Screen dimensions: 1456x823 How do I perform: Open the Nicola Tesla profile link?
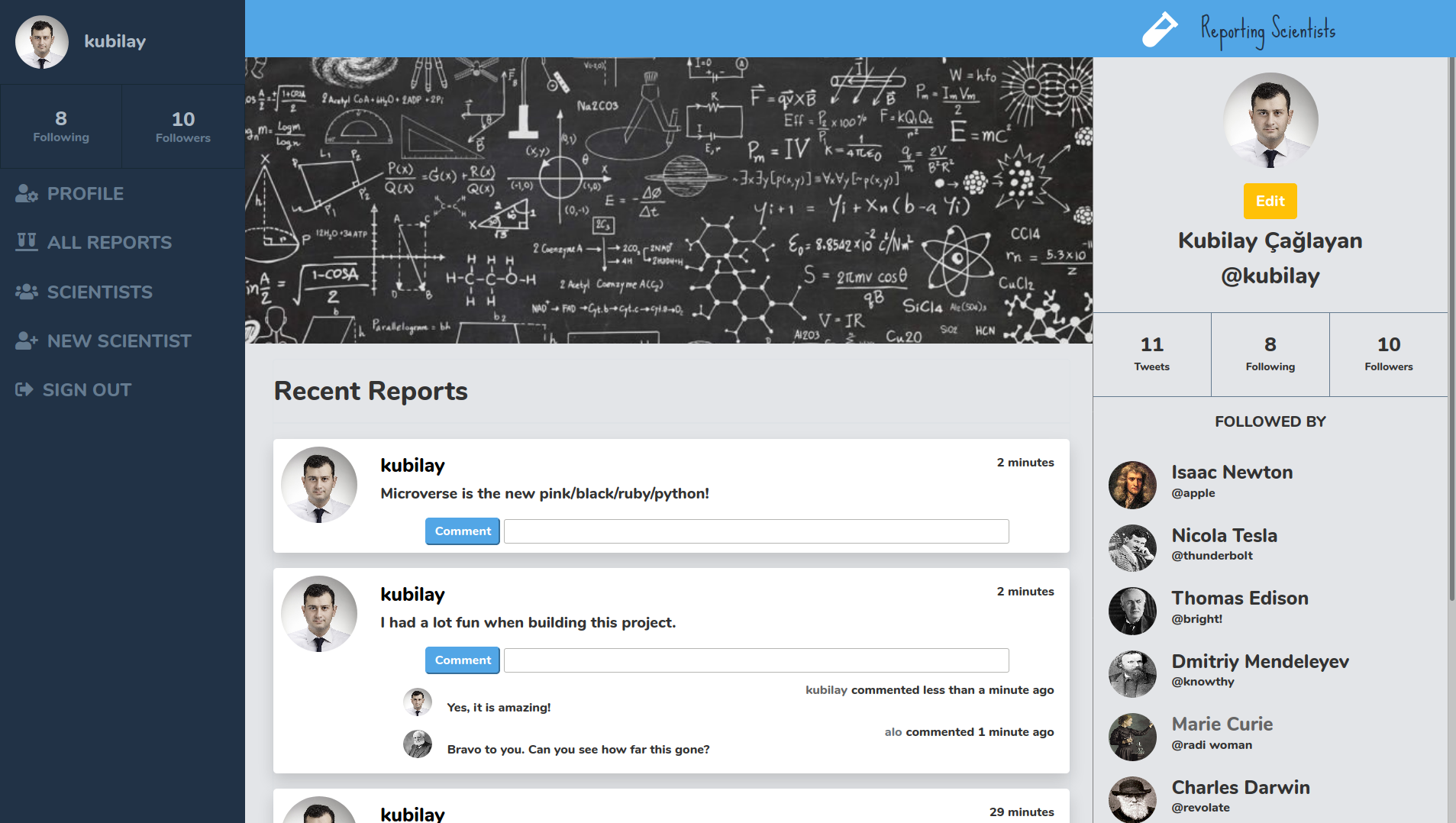coord(1225,536)
